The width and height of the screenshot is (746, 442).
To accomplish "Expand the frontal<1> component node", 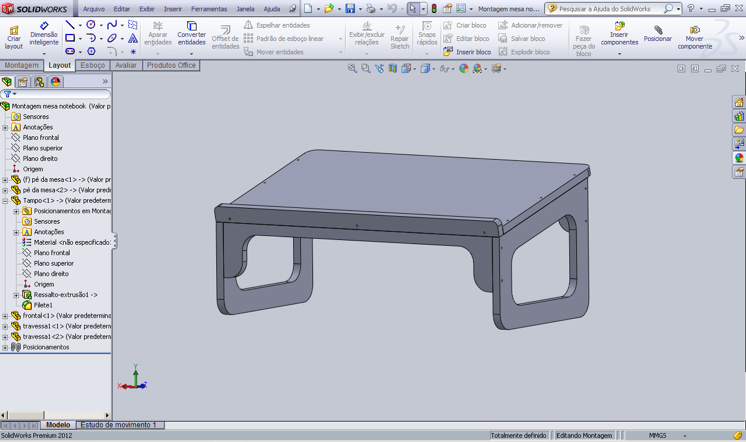I will (x=5, y=316).
